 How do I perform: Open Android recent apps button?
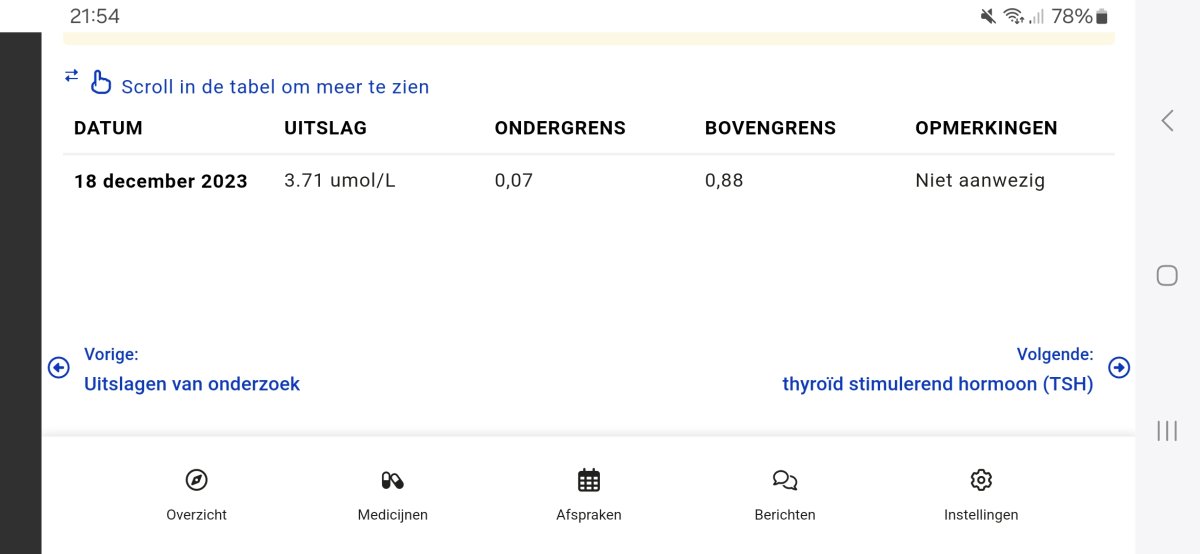[1167, 431]
